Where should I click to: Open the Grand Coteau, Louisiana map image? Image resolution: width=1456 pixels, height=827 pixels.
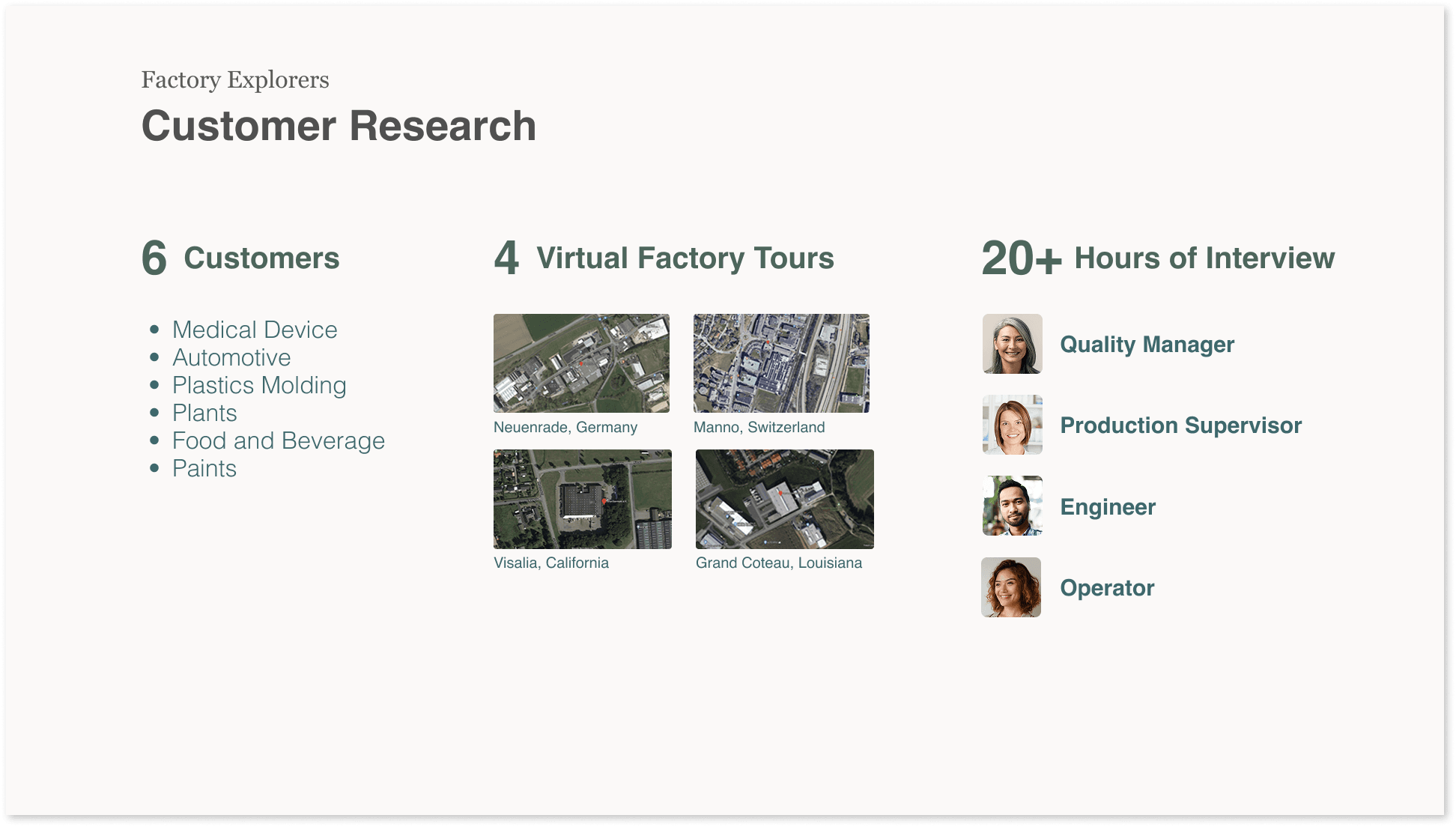[784, 499]
